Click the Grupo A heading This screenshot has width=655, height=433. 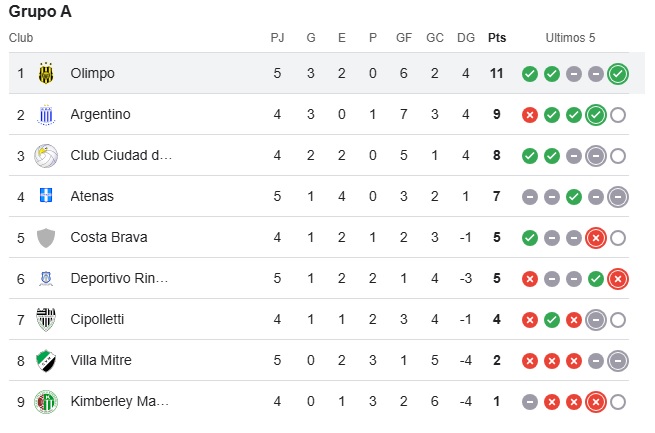coord(40,12)
